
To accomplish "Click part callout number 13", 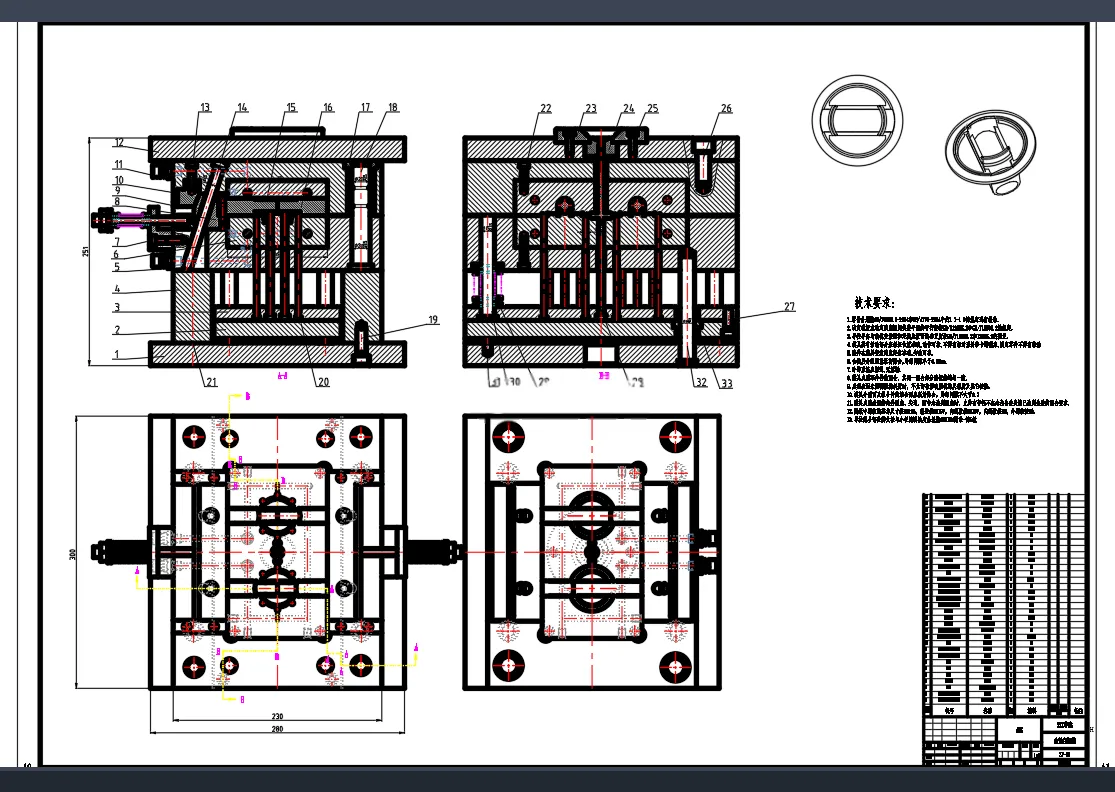I will (x=205, y=107).
